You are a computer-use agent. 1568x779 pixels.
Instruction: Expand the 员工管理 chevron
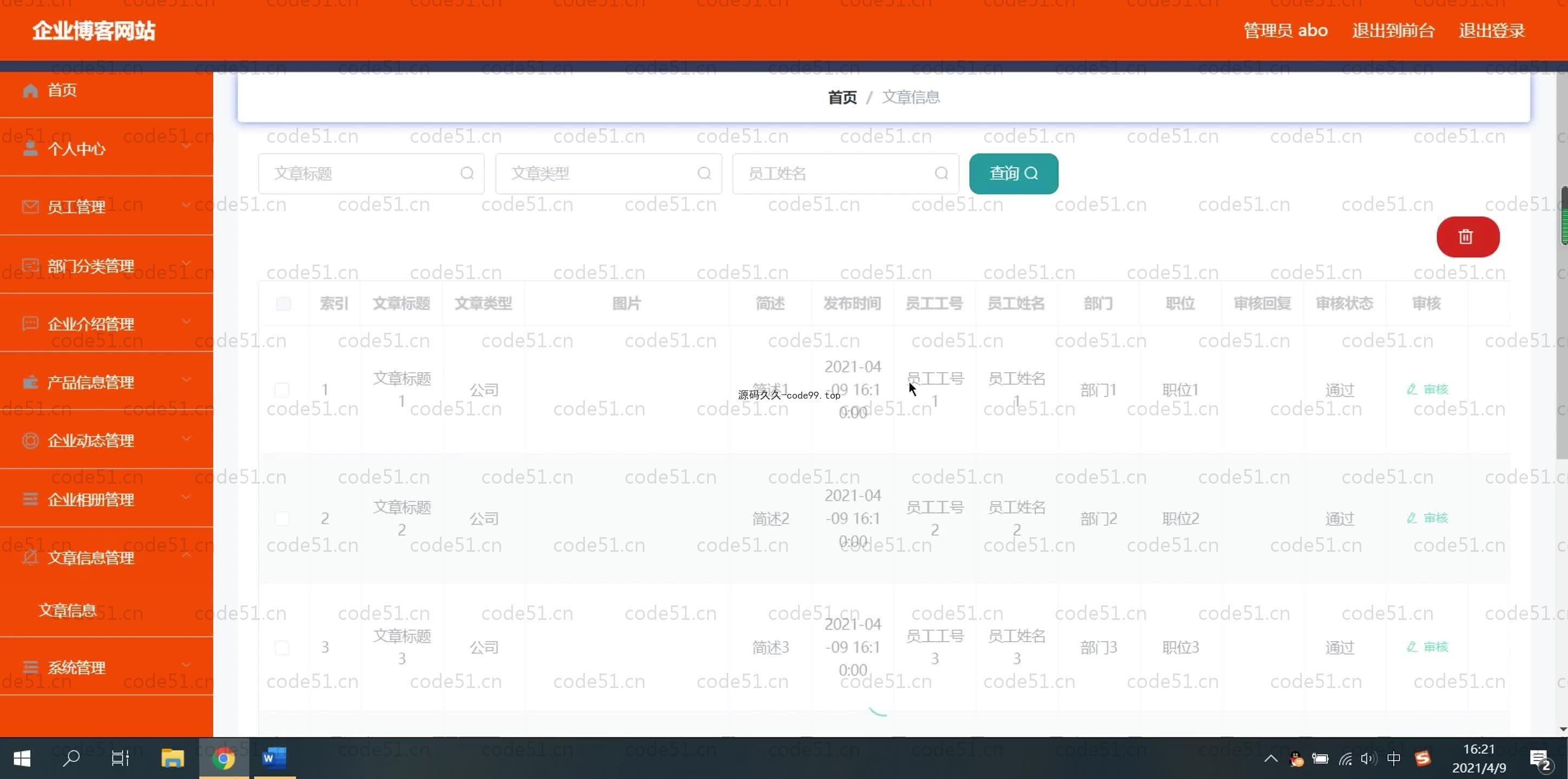tap(186, 204)
